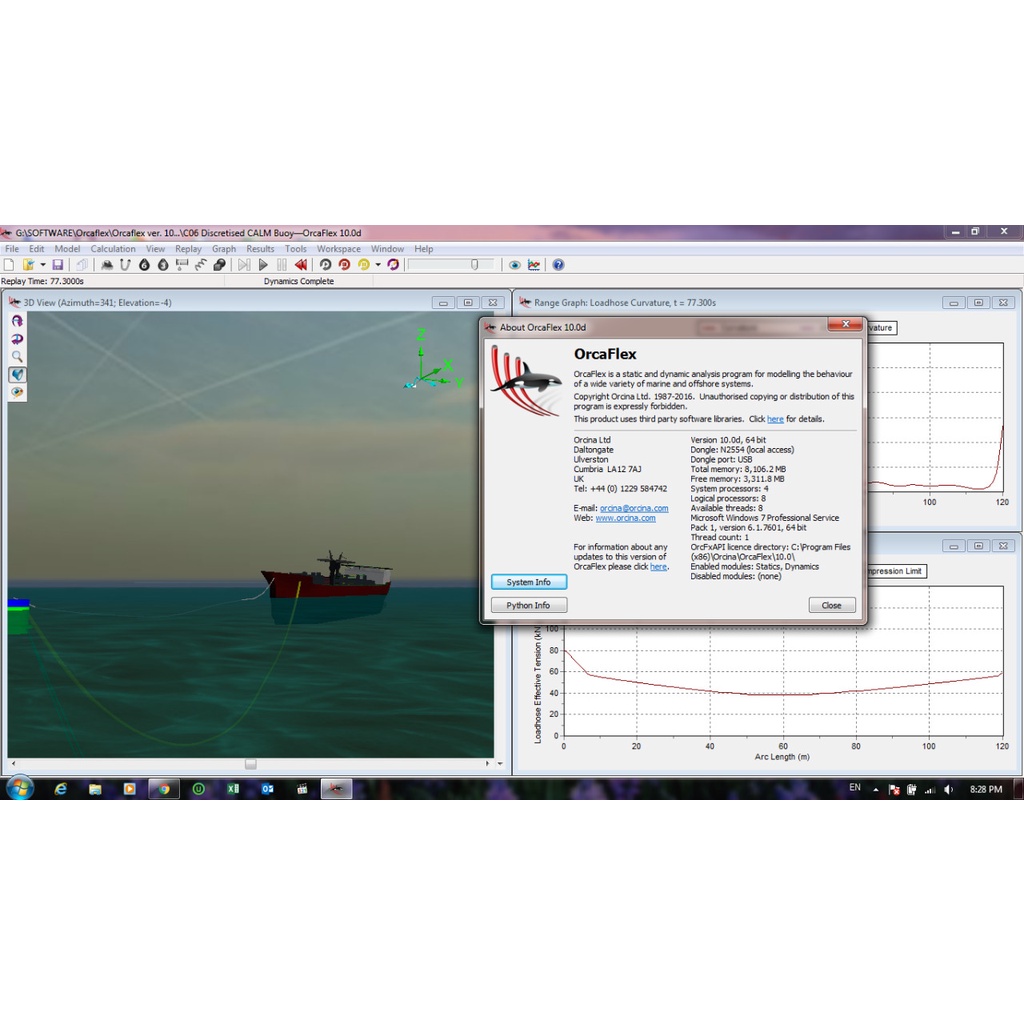Click the System Info button
The image size is (1024, 1024).
pyautogui.click(x=529, y=581)
